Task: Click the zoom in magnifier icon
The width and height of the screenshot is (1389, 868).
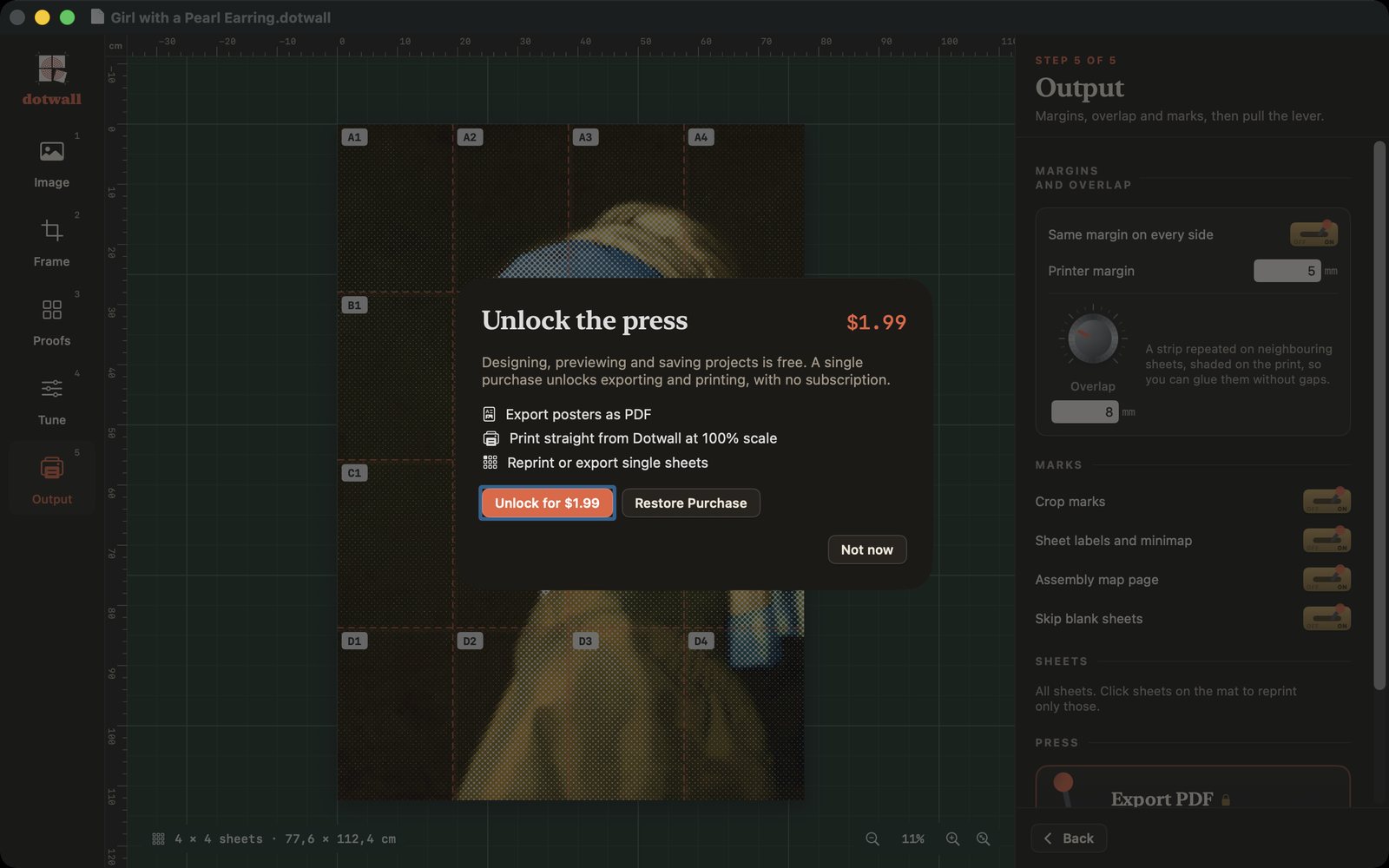Action: click(952, 838)
